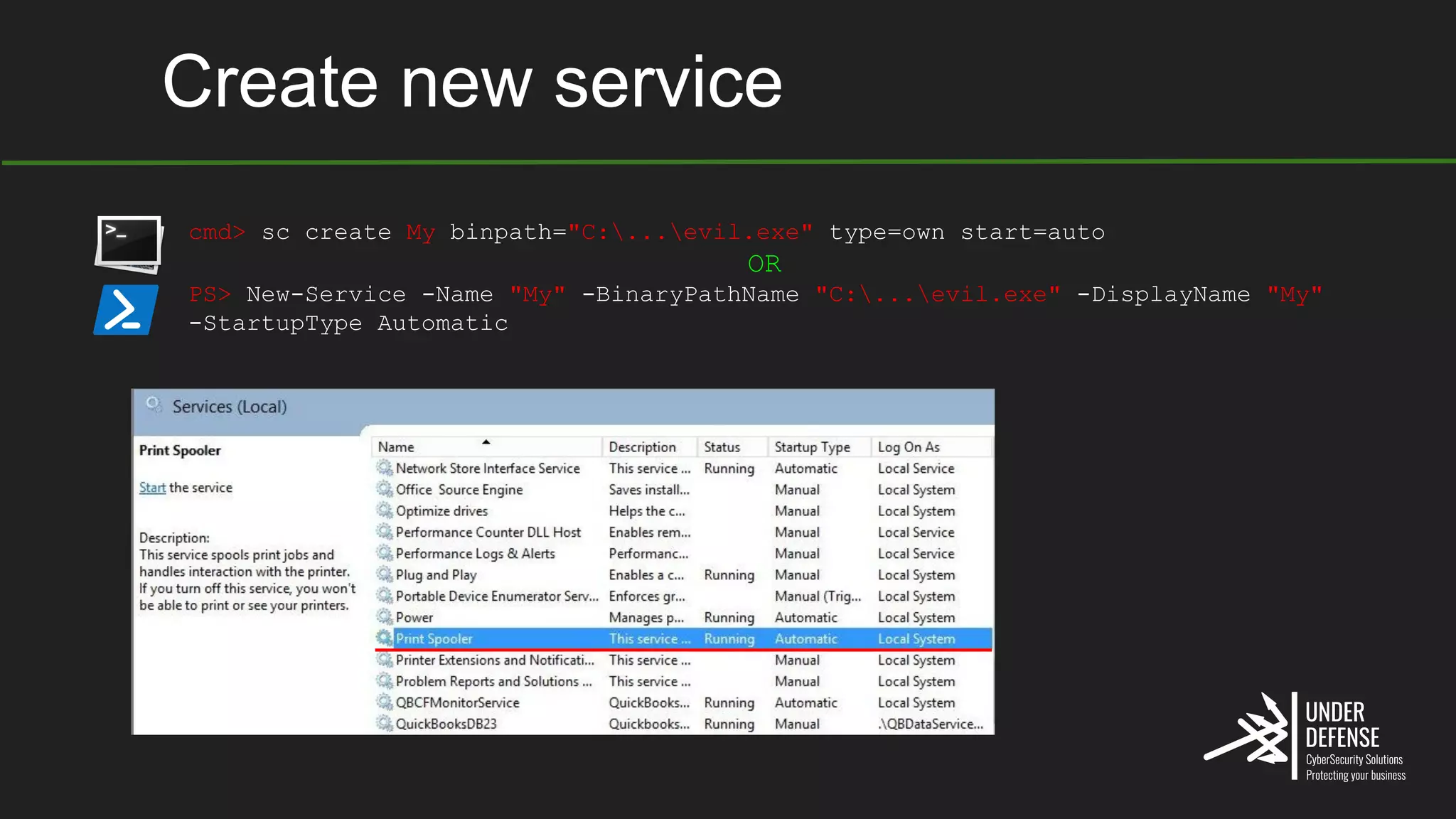Screen dimensions: 1456x819
Task: Click gear icon beside Portable Device Enumerator
Action: [385, 596]
